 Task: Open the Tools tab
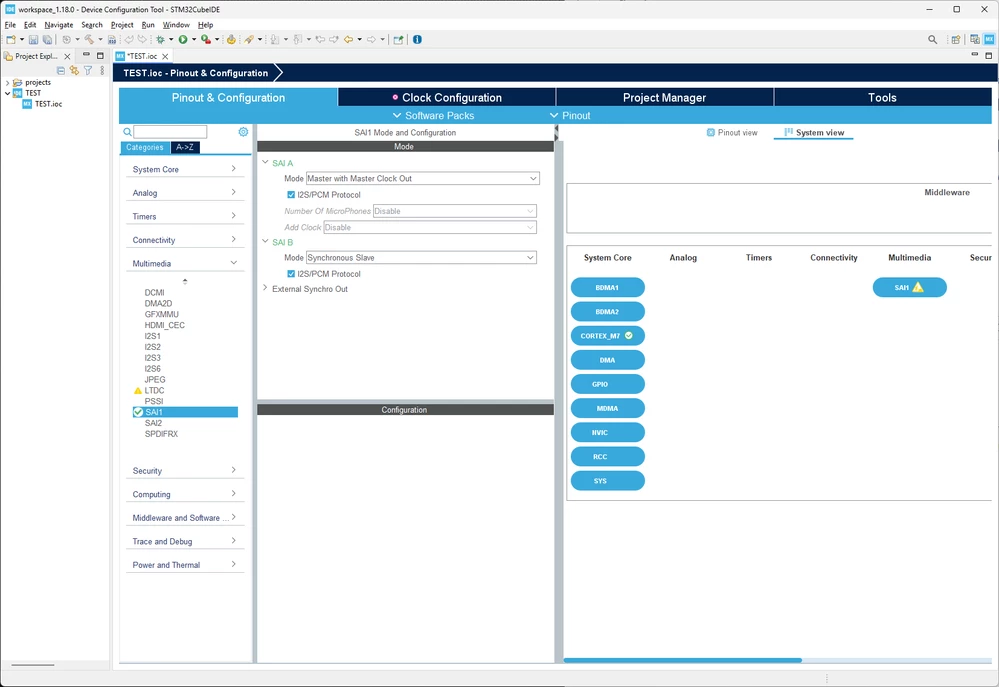[x=882, y=98]
